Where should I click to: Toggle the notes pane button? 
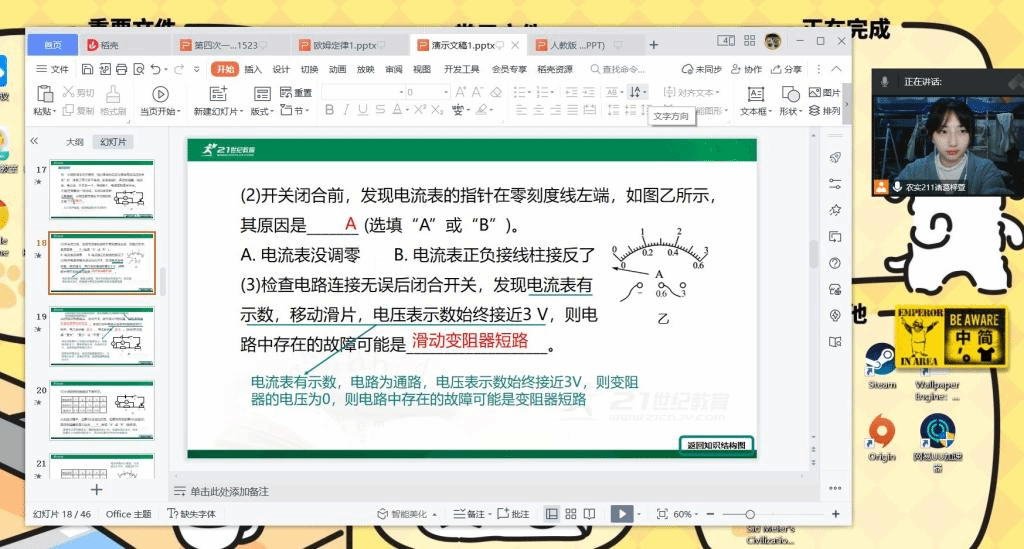475,514
